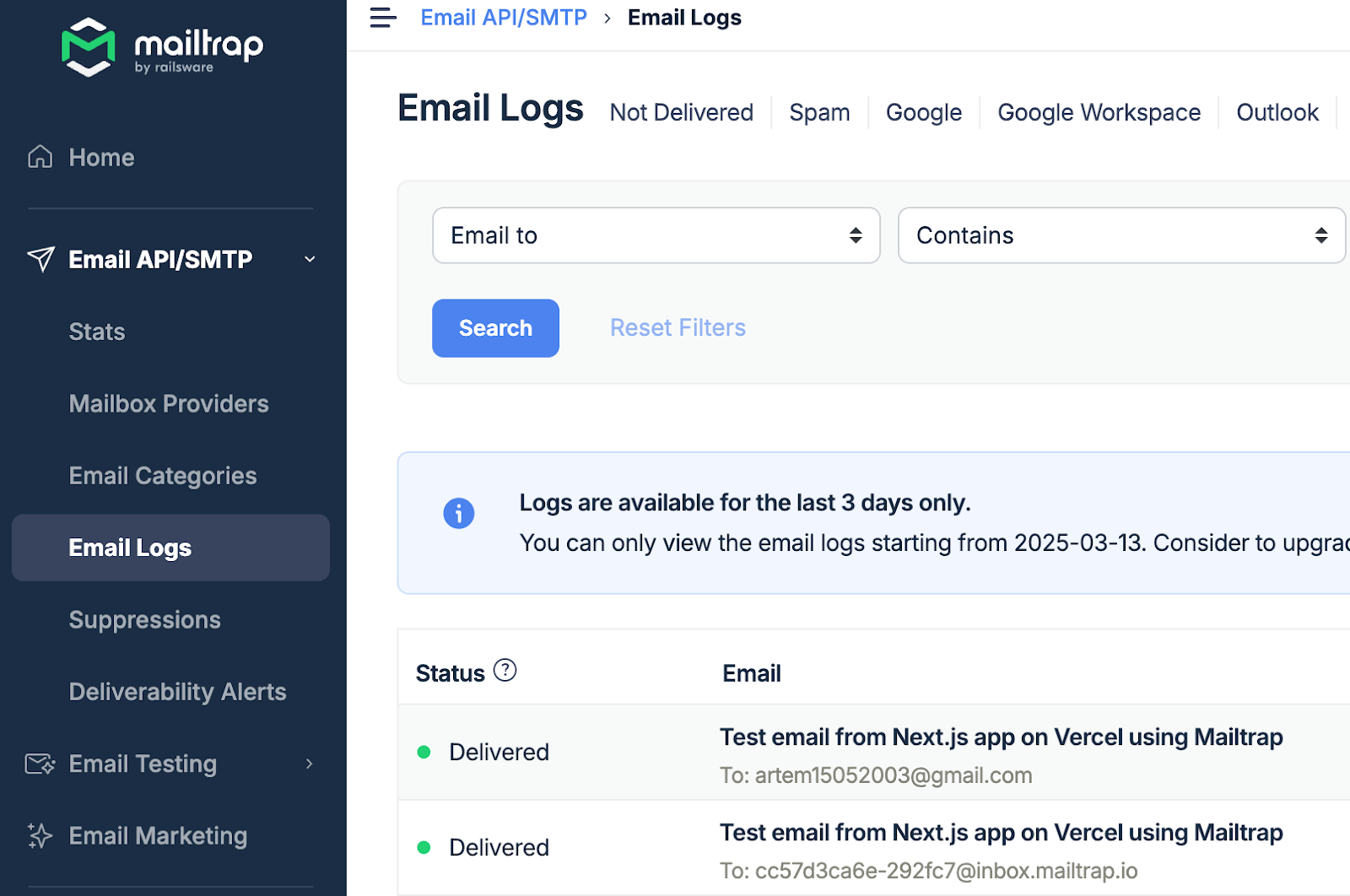
Task: Click the Email API/SMTP paper plane icon
Action: [40, 259]
